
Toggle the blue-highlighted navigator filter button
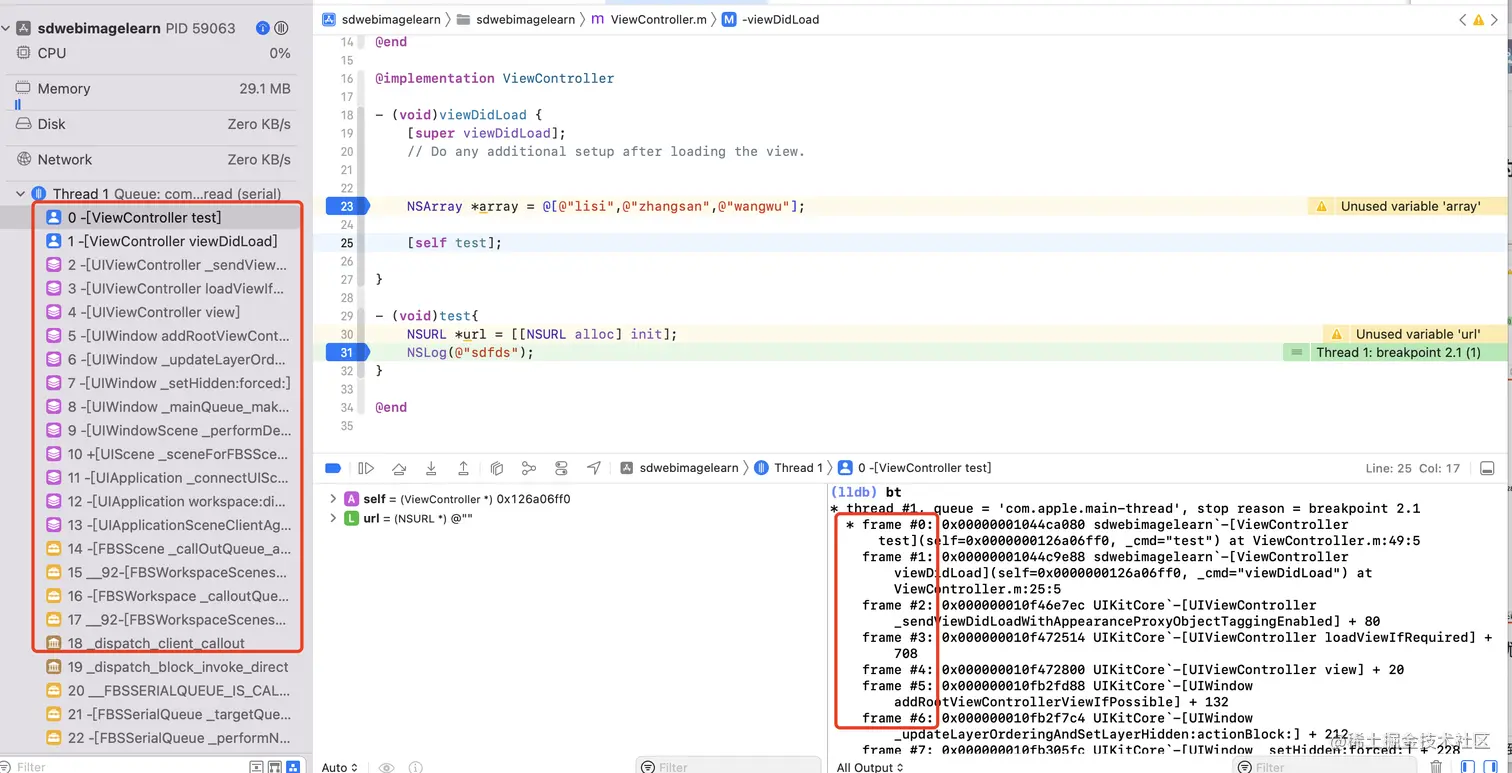(293, 767)
